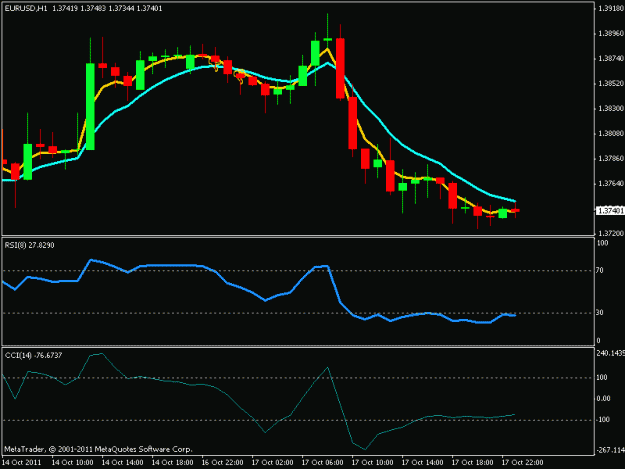This screenshot has width=625, height=469.
Task: Click the 1.38080 price scale label
Action: pyautogui.click(x=611, y=133)
